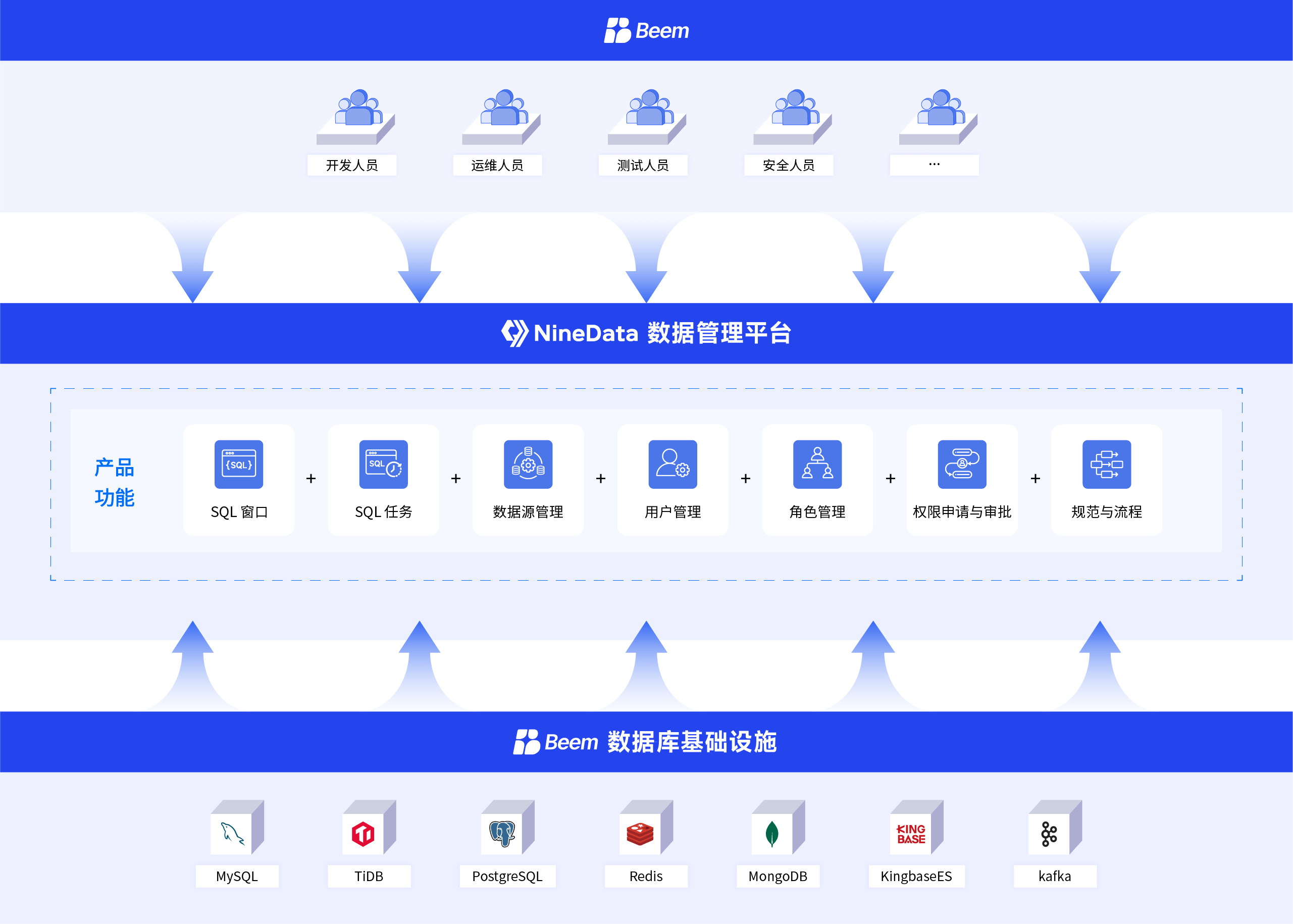Click the 开发人员 label
This screenshot has height=924, width=1293.
351,166
